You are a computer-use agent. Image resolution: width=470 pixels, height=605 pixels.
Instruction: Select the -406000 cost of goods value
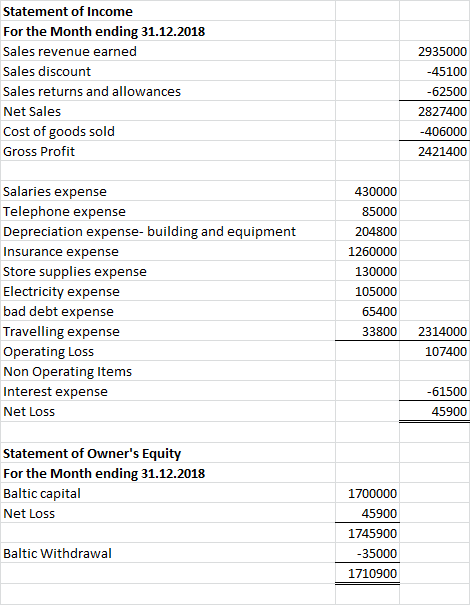coord(434,131)
